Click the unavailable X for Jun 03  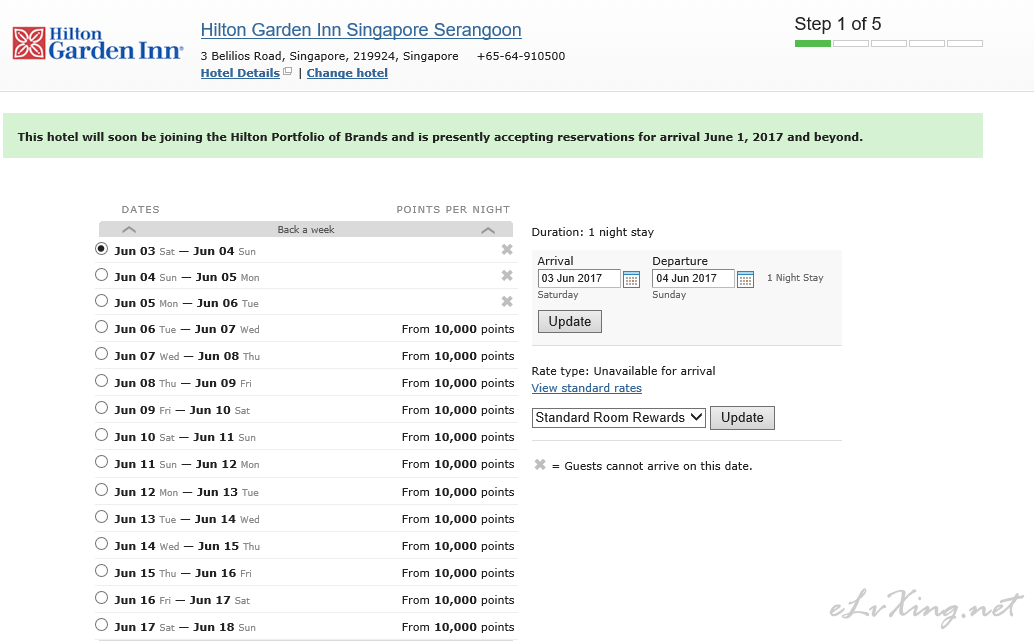[506, 249]
